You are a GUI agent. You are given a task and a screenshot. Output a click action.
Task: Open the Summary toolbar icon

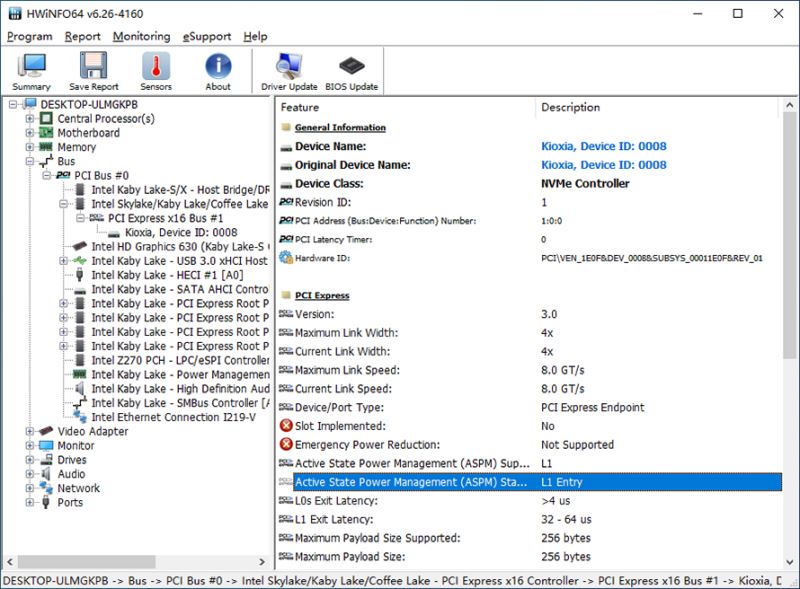(x=32, y=71)
